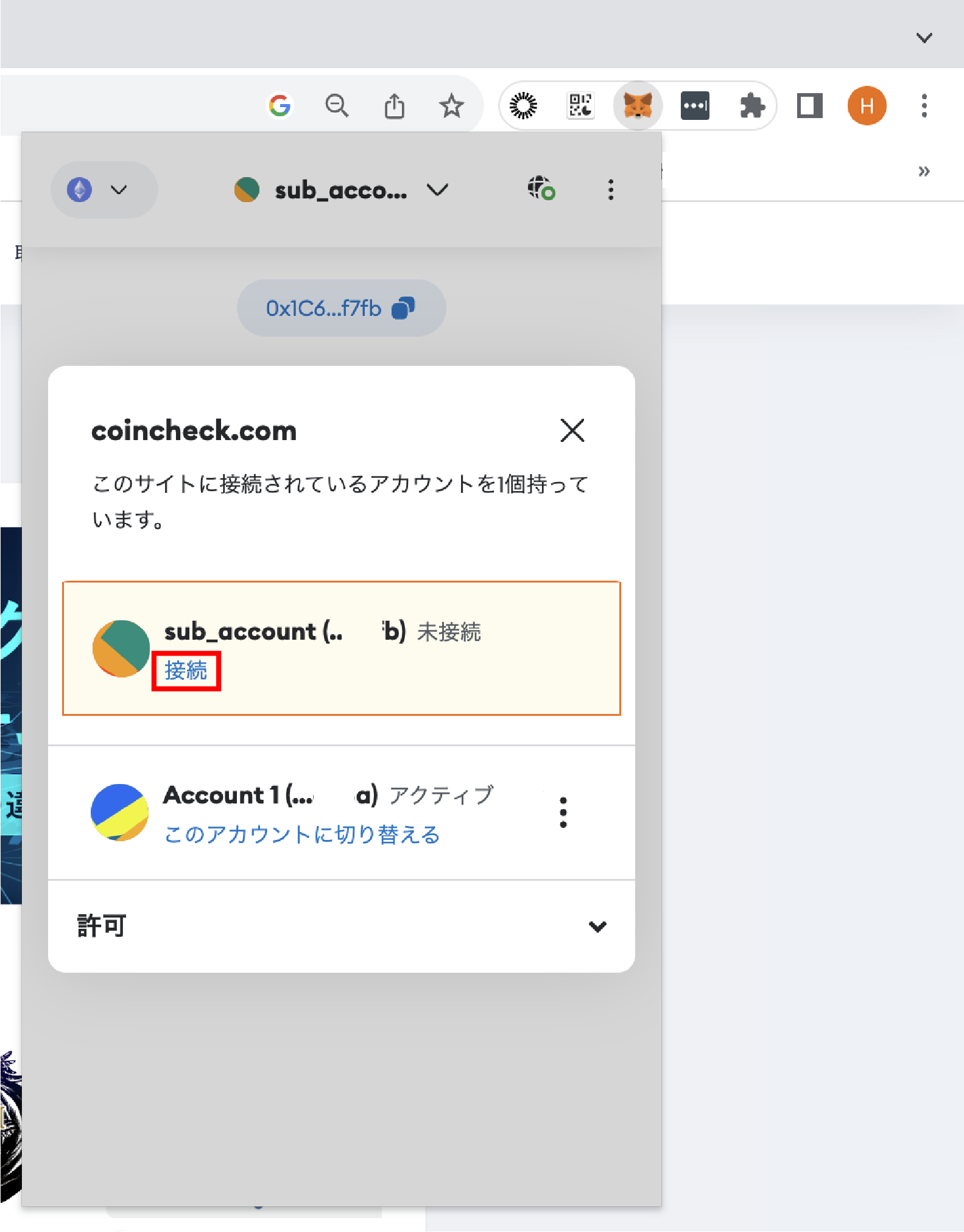
Task: Open the QR code extension
Action: [580, 106]
